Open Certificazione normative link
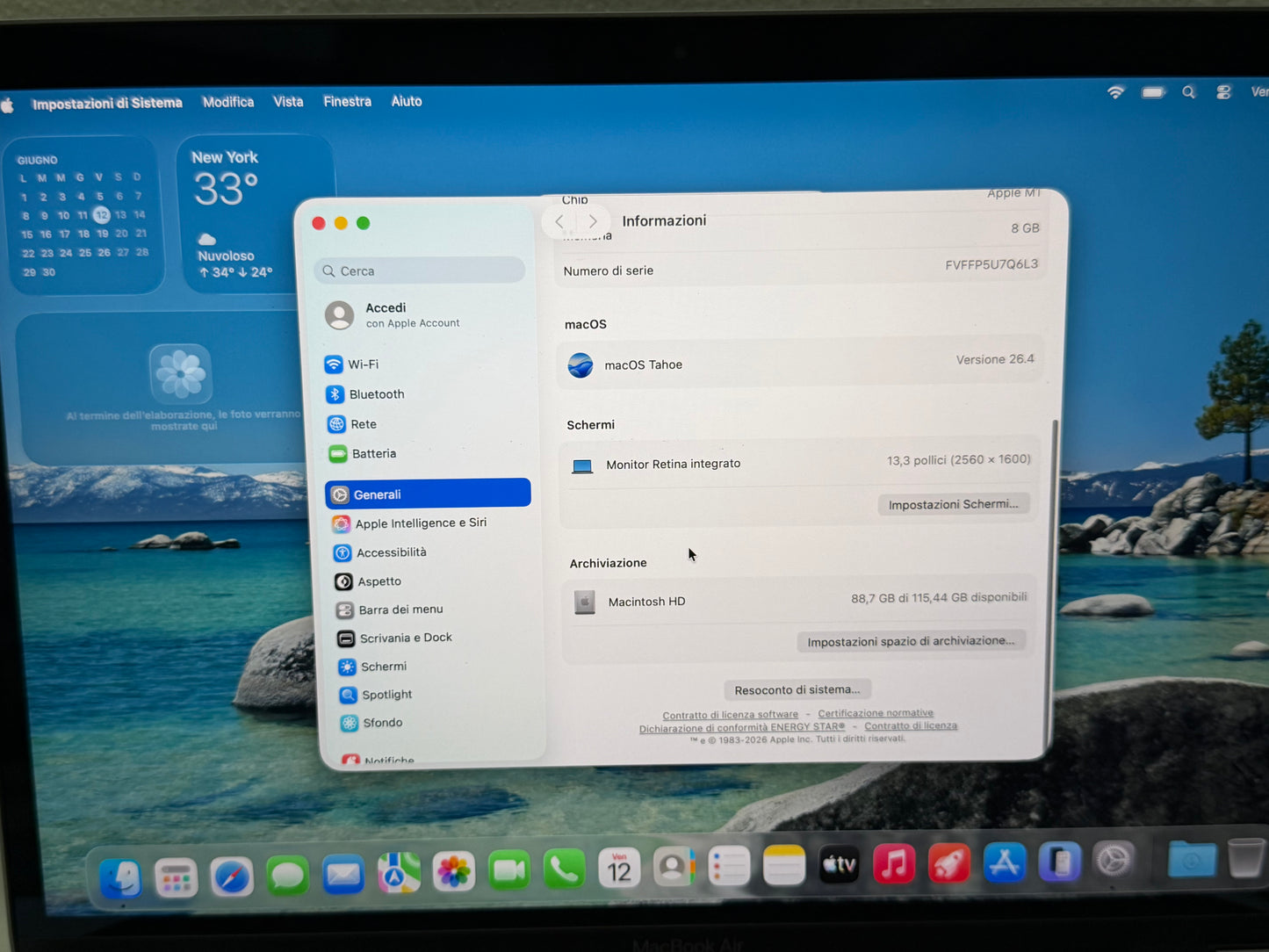This screenshot has height=952, width=1269. pyautogui.click(x=876, y=713)
